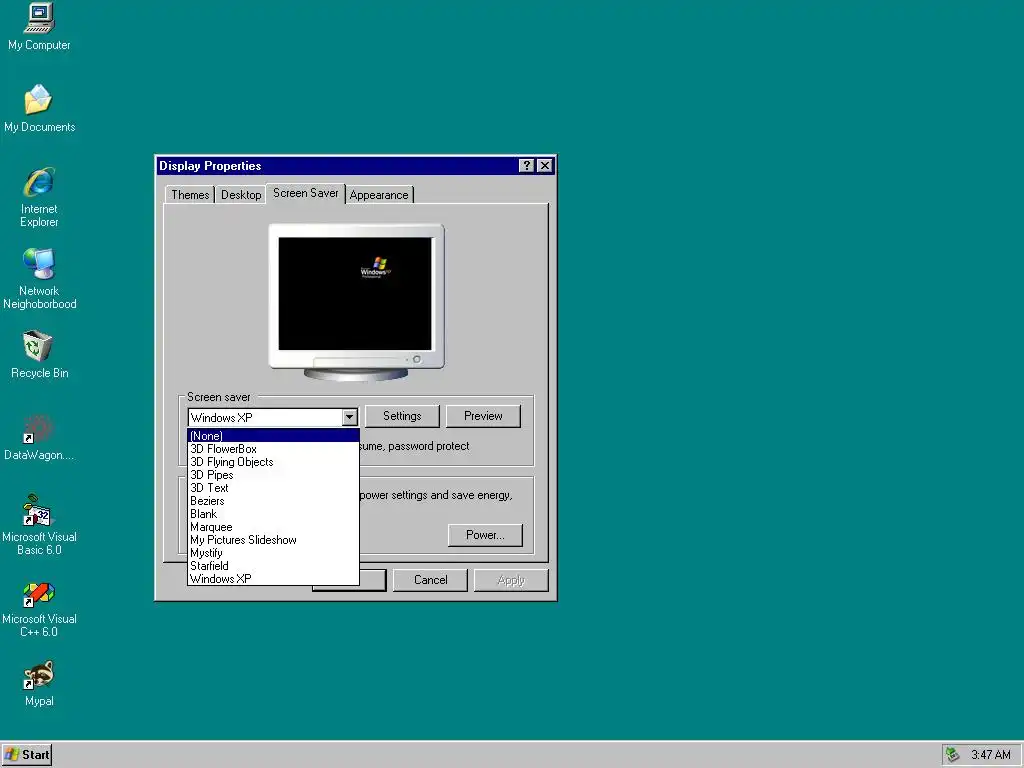The height and width of the screenshot is (768, 1024).
Task: Click the Cancel button
Action: click(430, 580)
